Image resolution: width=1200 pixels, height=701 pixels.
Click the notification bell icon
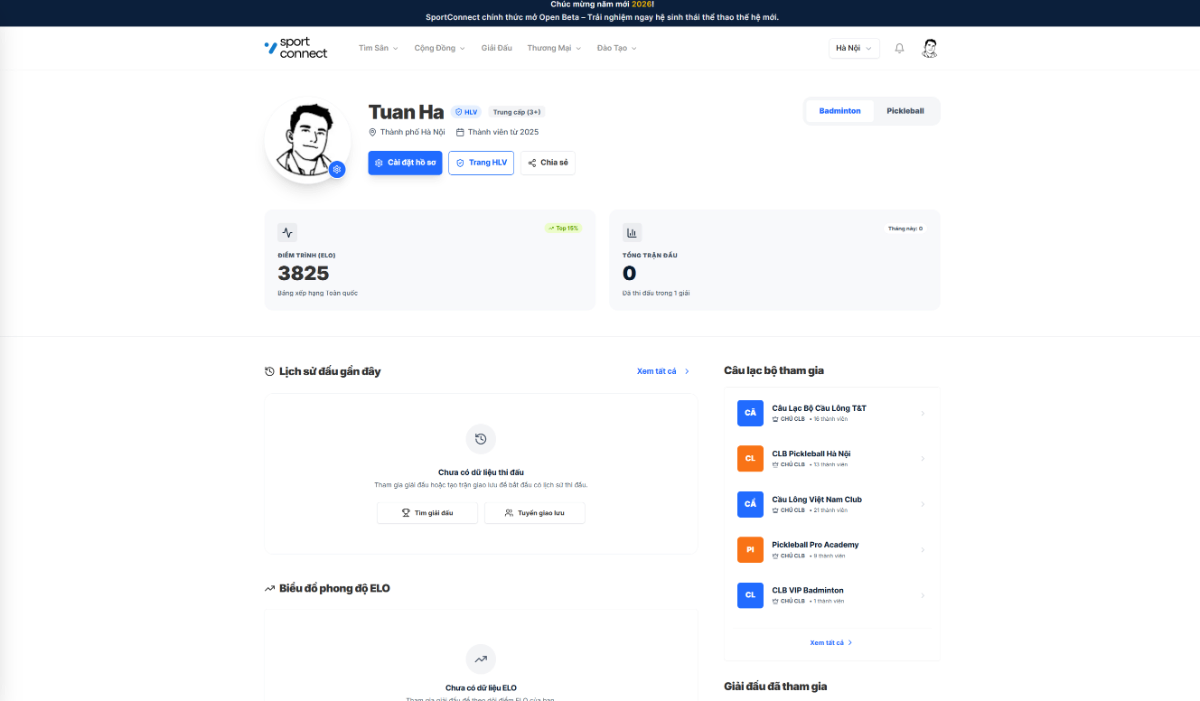[899, 48]
